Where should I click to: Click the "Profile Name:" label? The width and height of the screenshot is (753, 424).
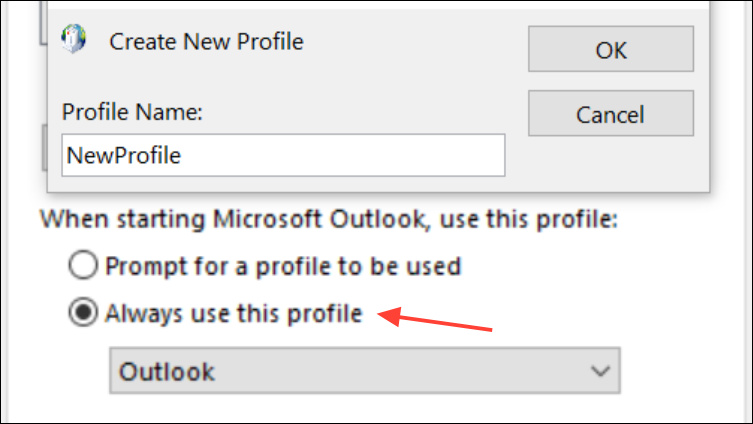(132, 114)
